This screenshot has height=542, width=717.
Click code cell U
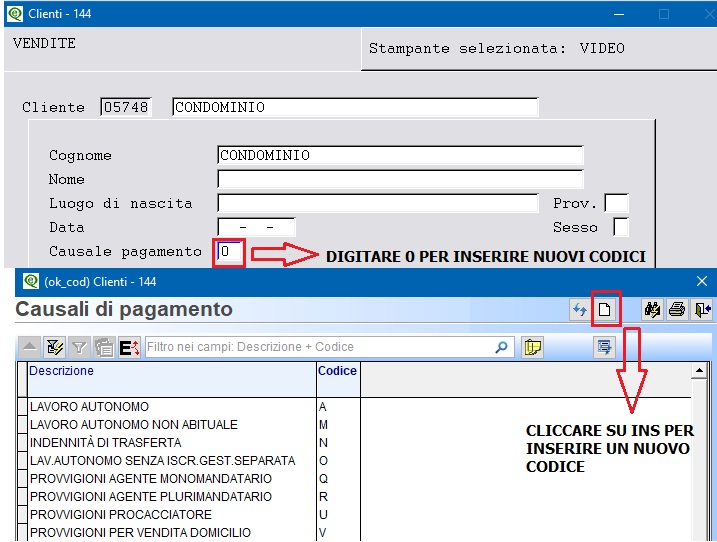338,515
